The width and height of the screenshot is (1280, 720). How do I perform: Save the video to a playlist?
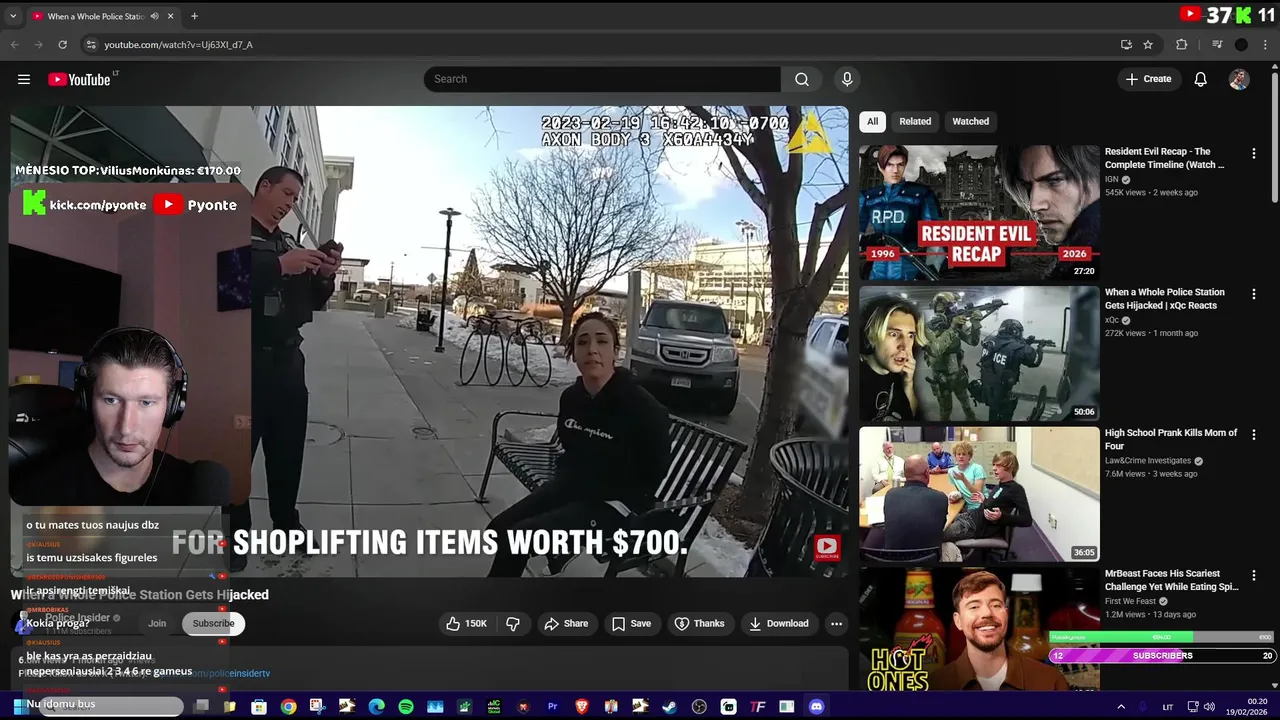tap(631, 623)
